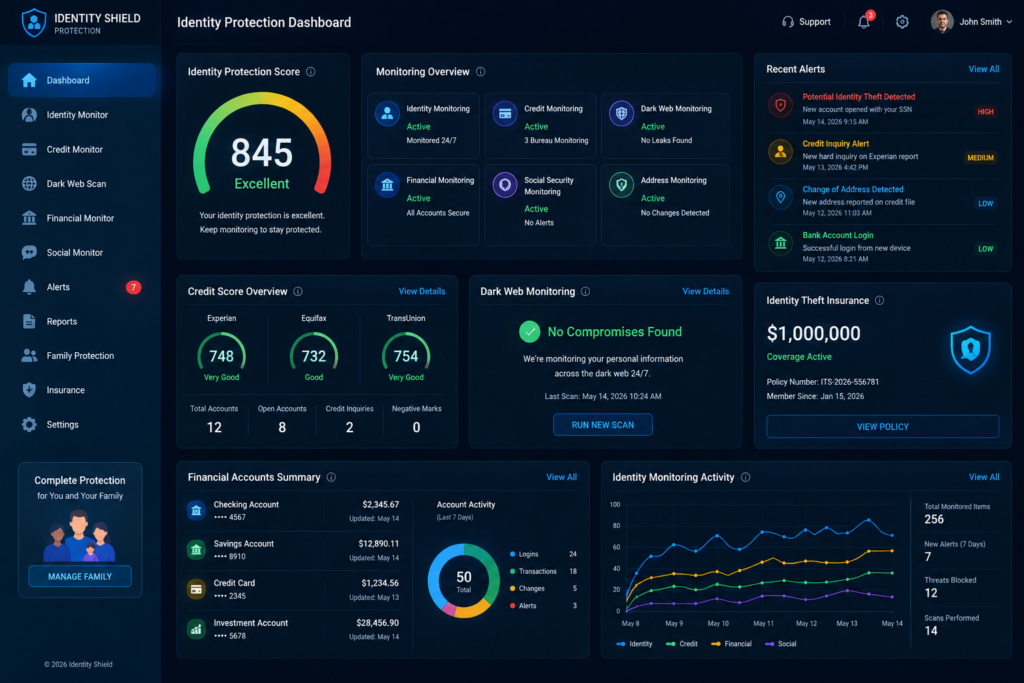
Task: Click the Financial Monitoring bank icon
Action: (x=387, y=185)
